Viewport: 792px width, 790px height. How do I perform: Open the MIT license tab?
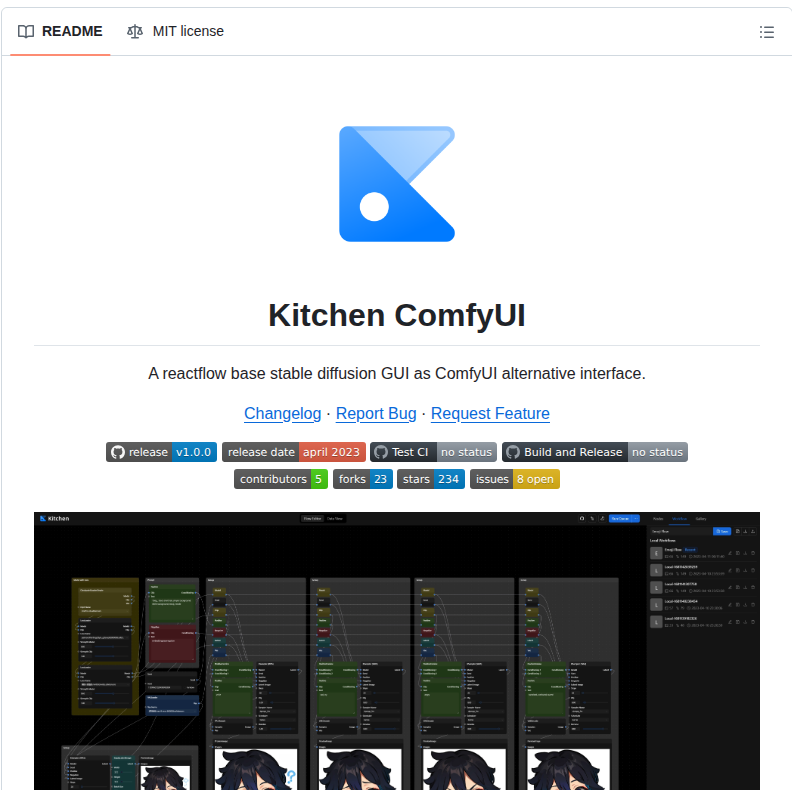pos(175,31)
